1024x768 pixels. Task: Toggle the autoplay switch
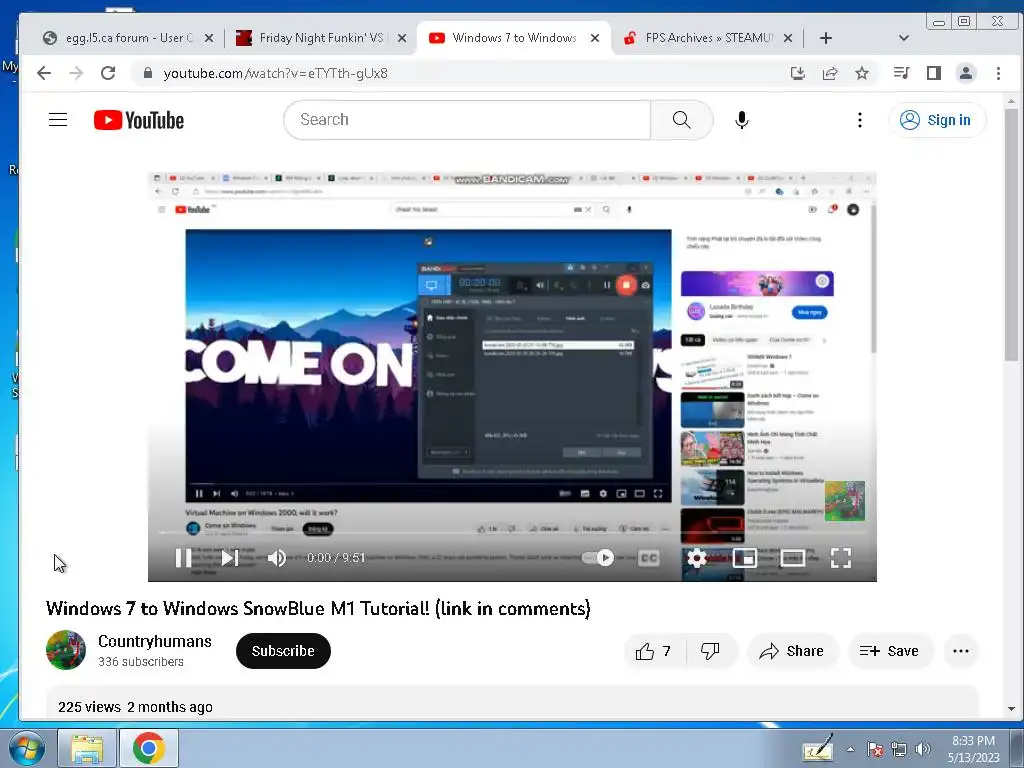click(598, 558)
